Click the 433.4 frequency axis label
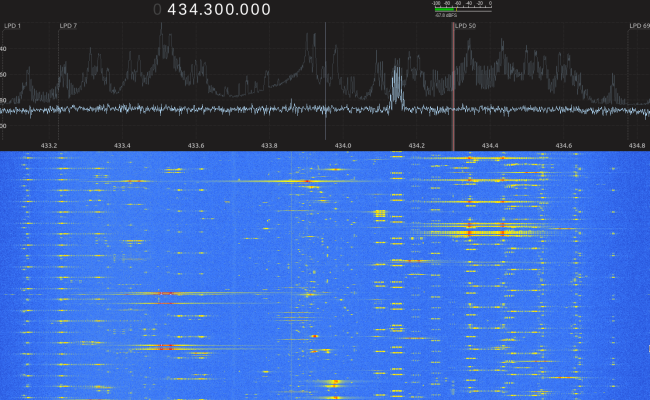650x400 pixels. coord(122,145)
